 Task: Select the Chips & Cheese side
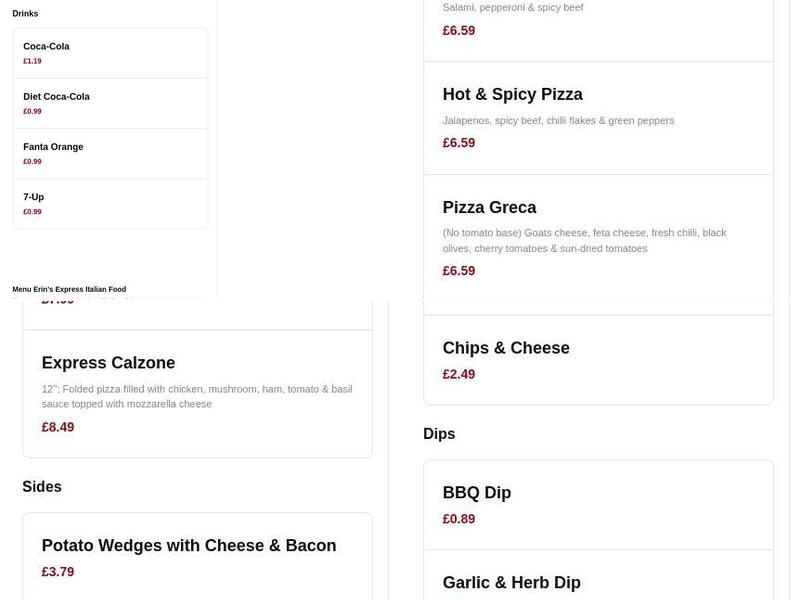tap(598, 360)
